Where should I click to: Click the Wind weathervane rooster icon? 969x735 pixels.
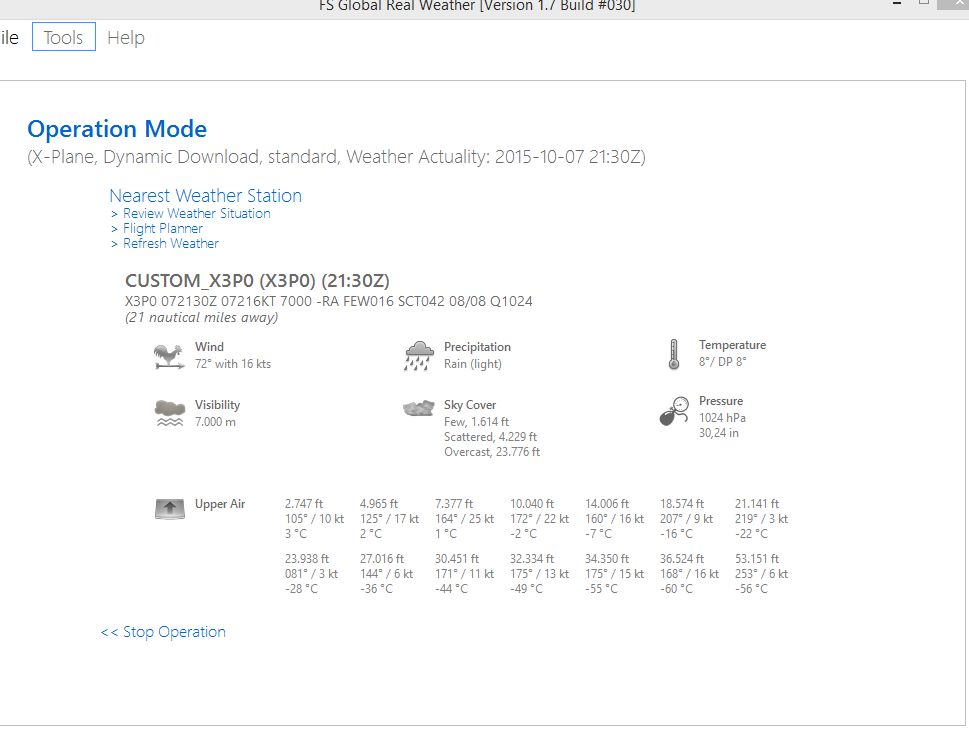168,356
